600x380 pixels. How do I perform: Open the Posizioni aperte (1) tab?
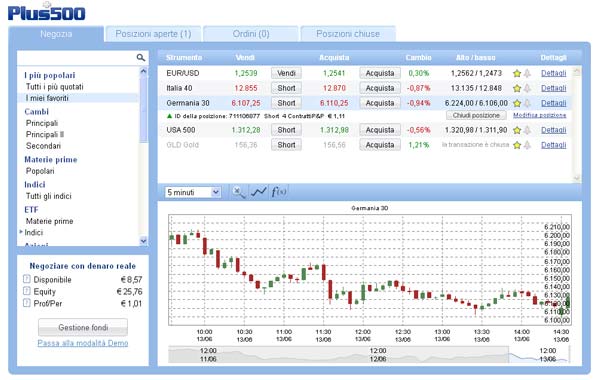(x=153, y=34)
